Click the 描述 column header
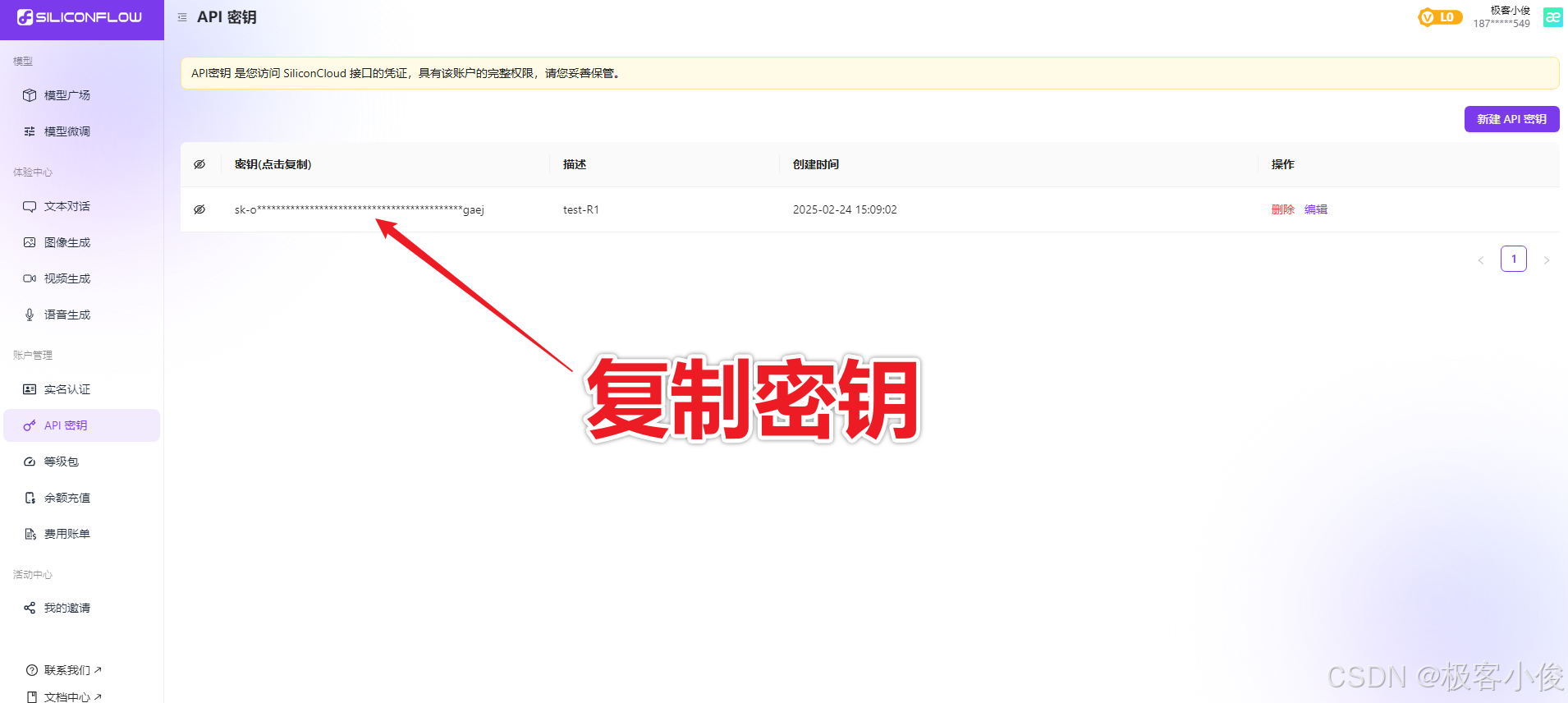This screenshot has width=1568, height=703. tap(575, 164)
